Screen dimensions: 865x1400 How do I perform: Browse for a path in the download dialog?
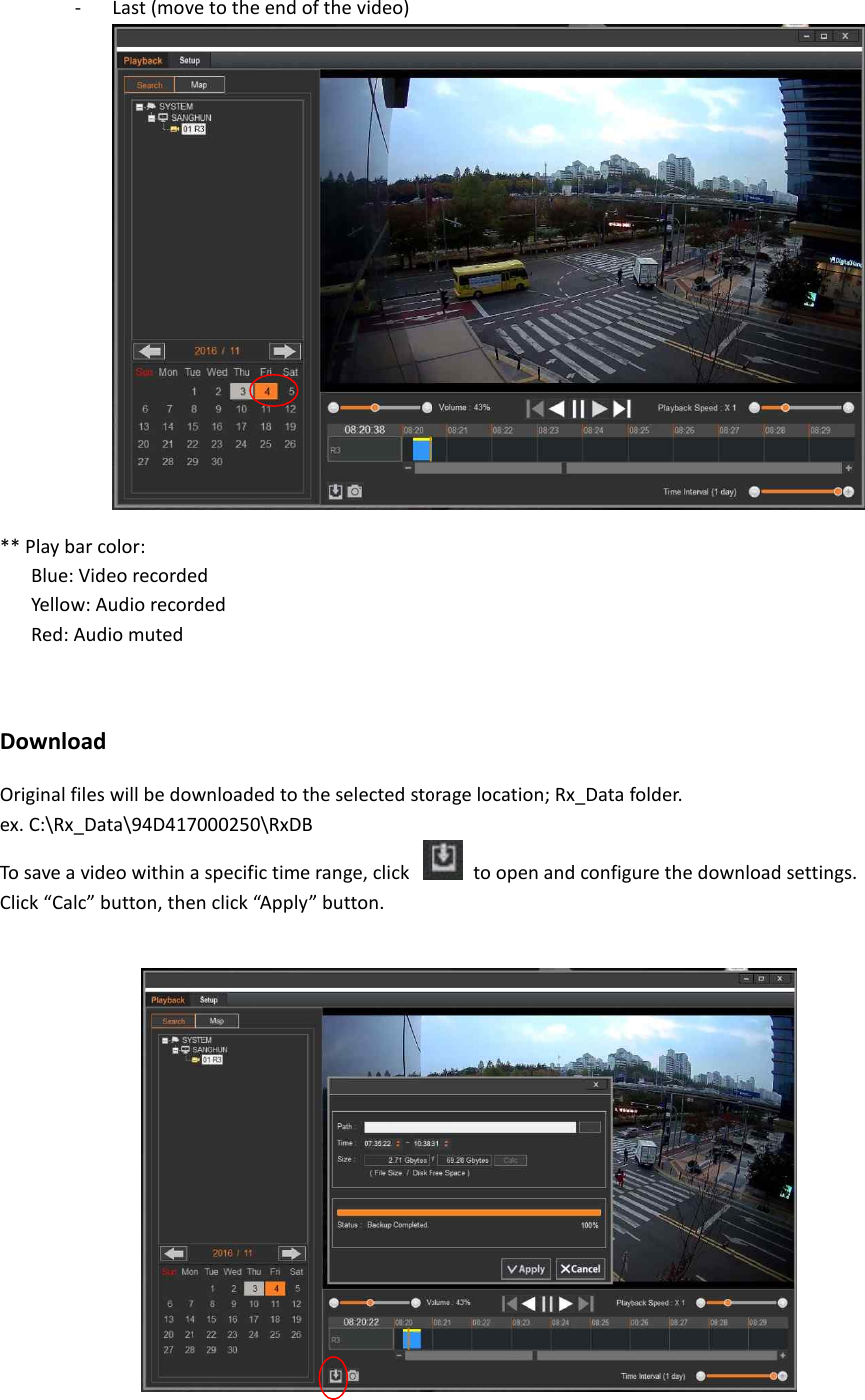click(x=590, y=1127)
